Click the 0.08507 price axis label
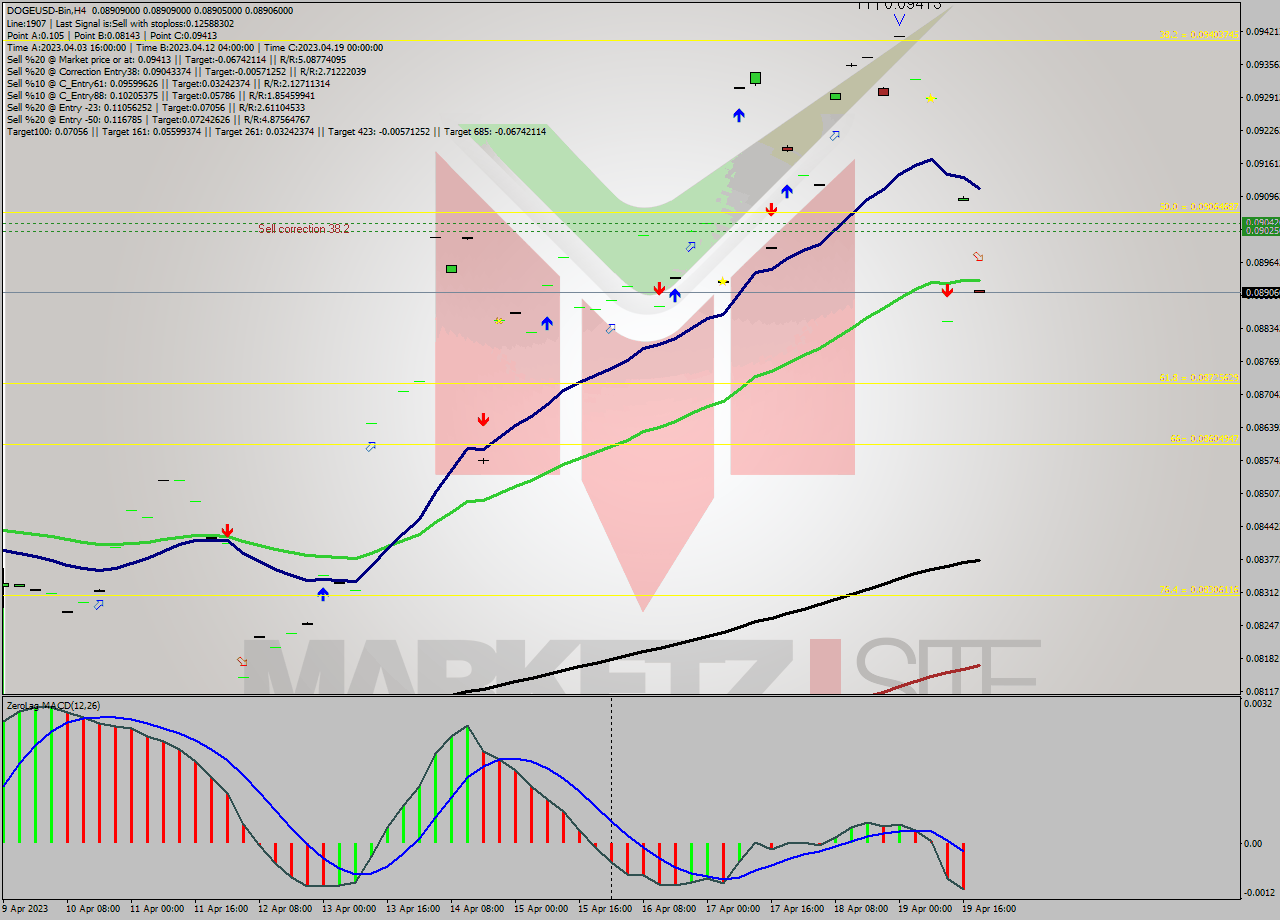Image resolution: width=1280 pixels, height=920 pixels. 1263,494
